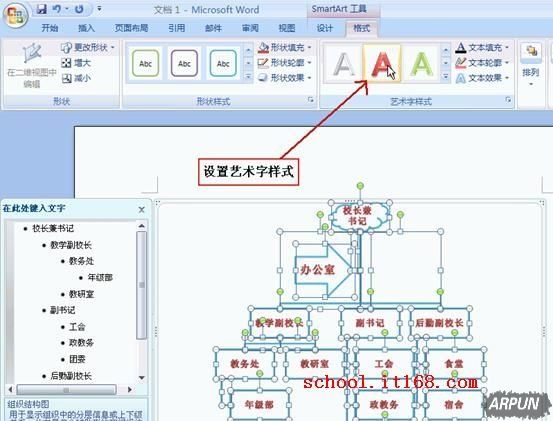Apply the purple Abc shape style

click(184, 63)
